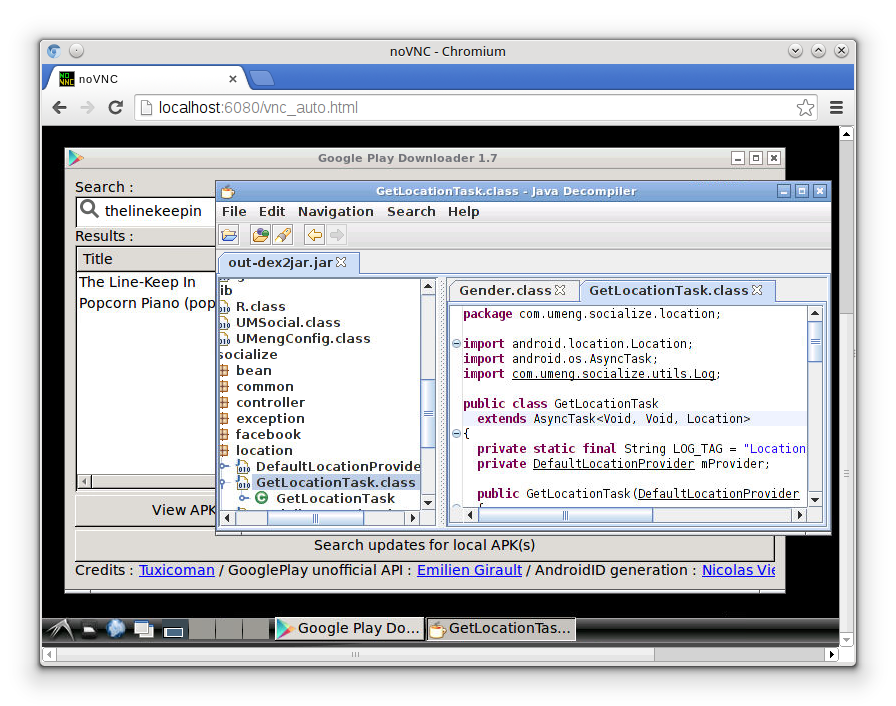
Task: Click the facebook package icon
Action: 225,435
